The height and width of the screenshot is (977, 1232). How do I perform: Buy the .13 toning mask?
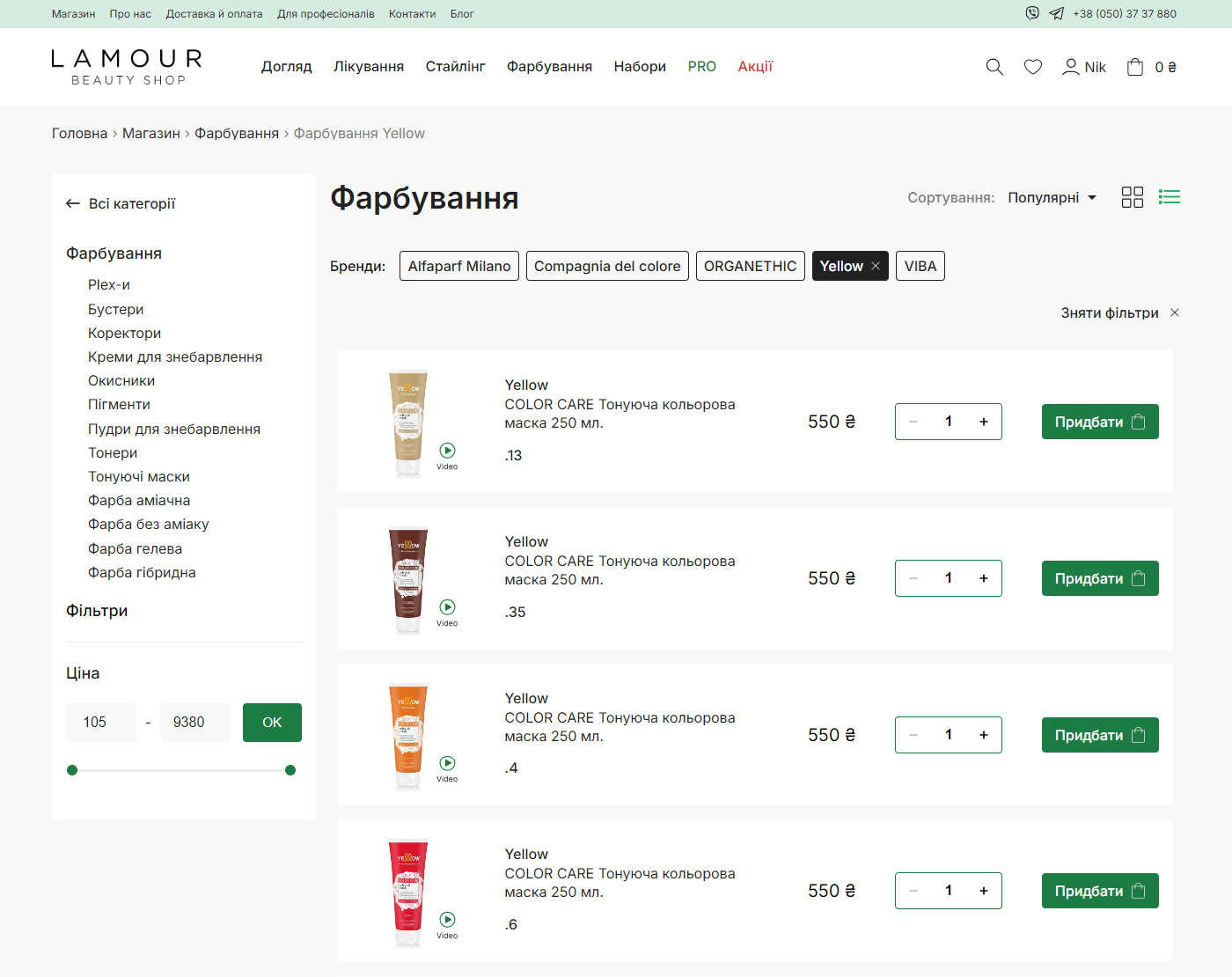click(x=1100, y=422)
